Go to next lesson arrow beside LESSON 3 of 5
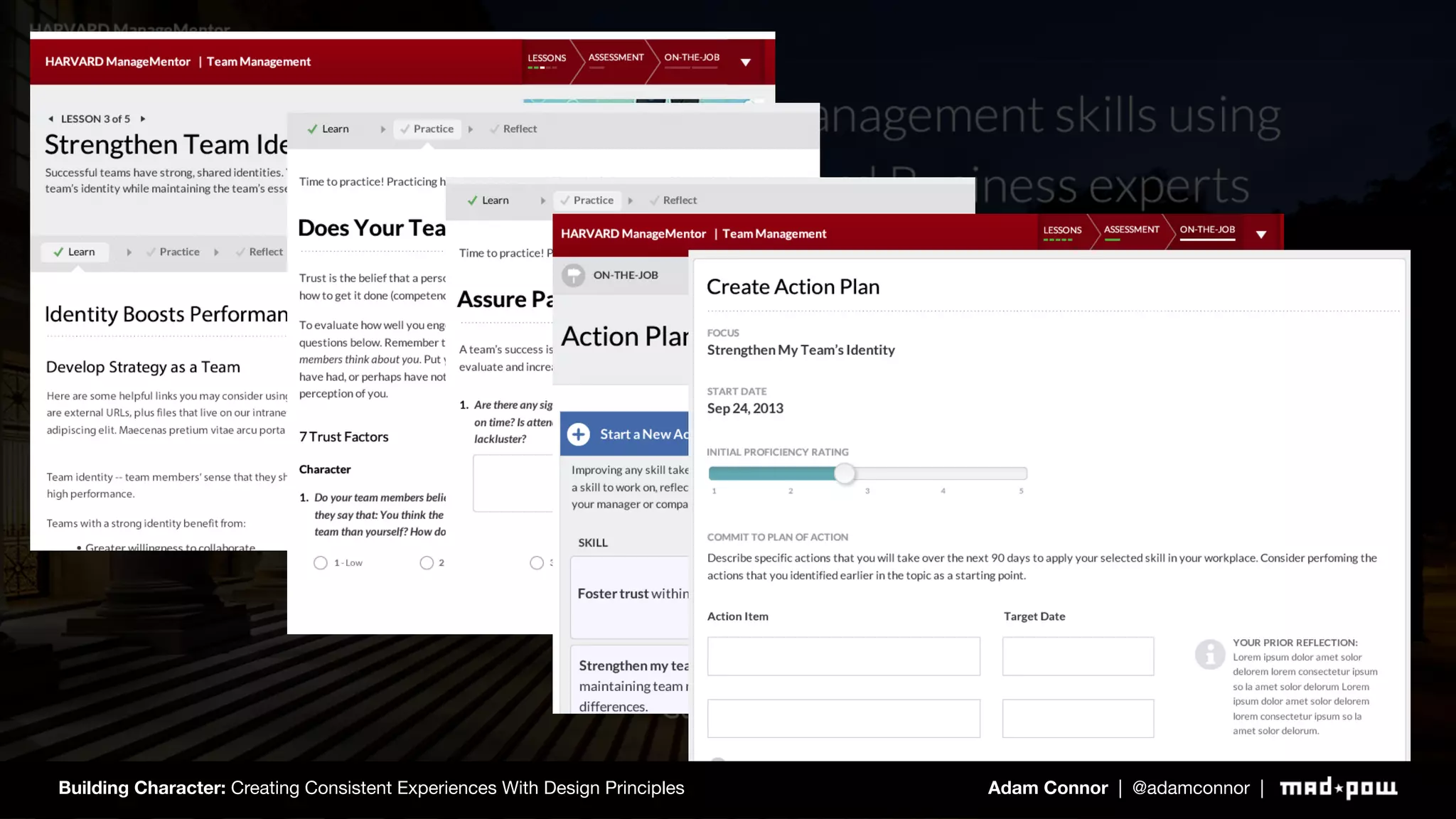 [x=143, y=119]
